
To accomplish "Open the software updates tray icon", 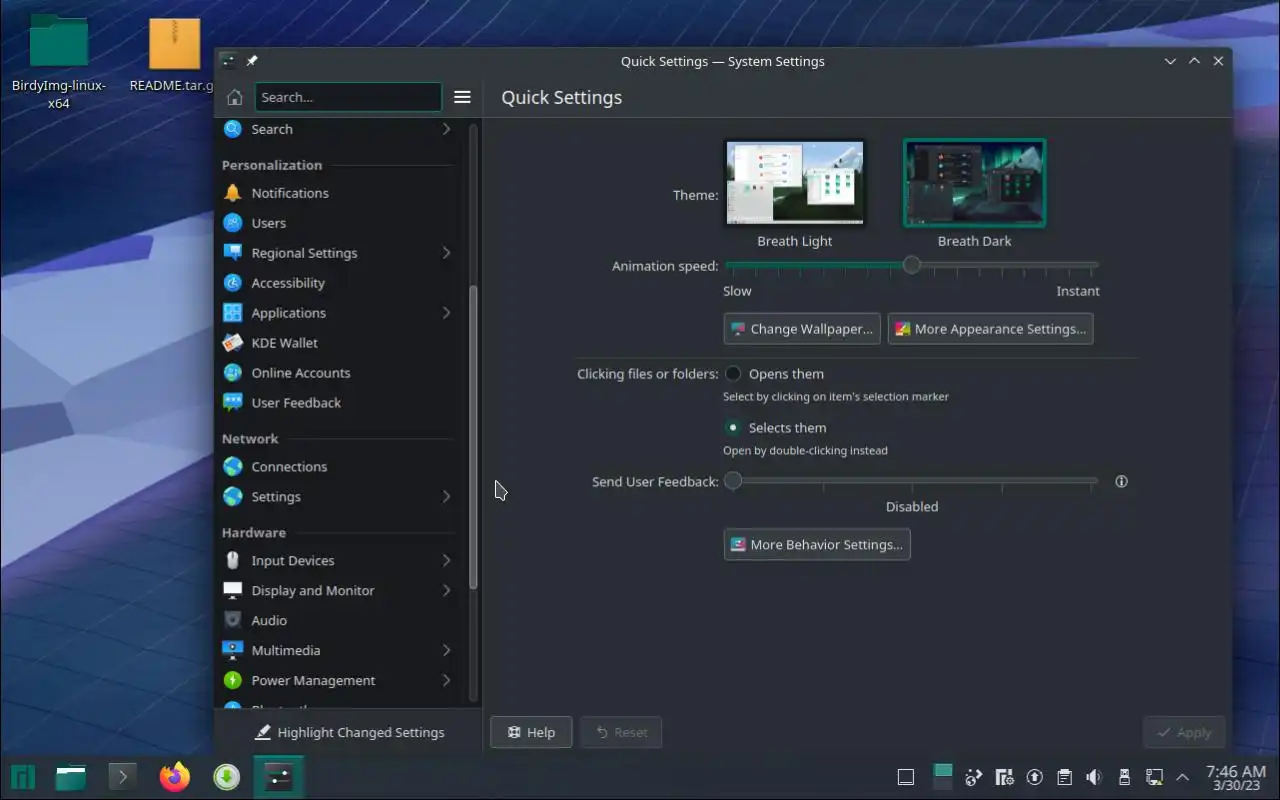I will (x=1035, y=777).
